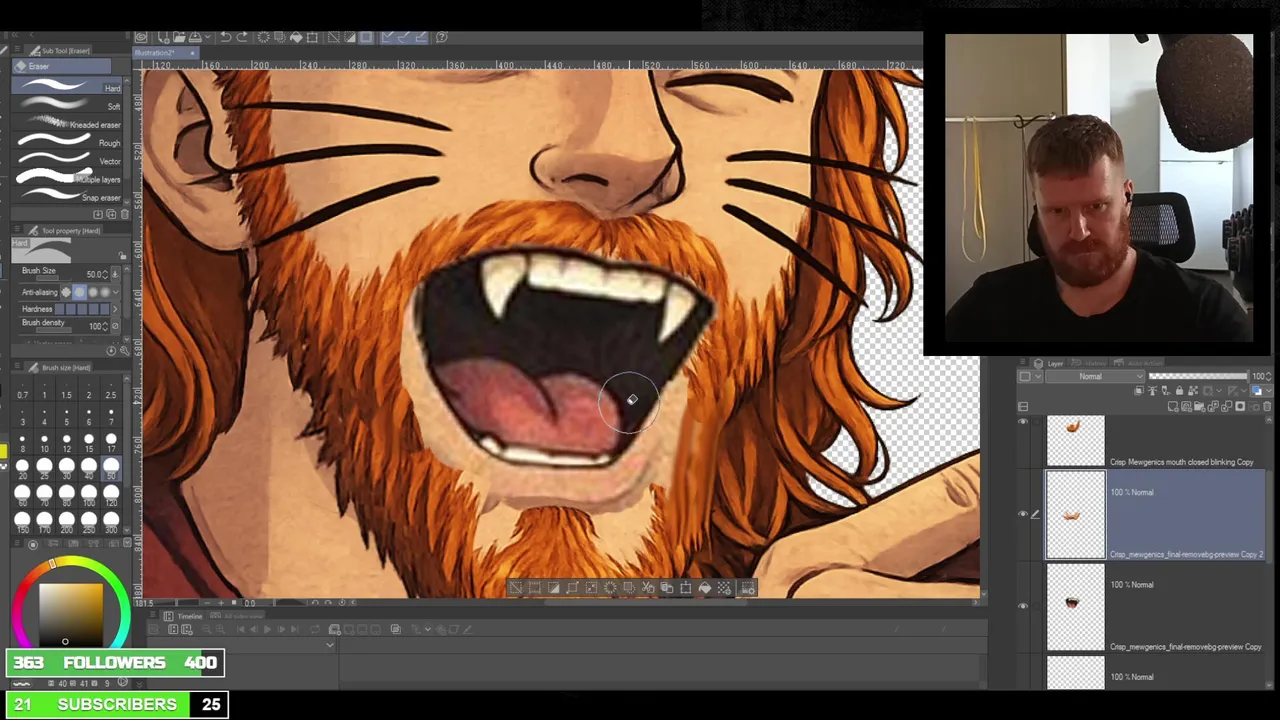
Task: Select the Soft eraser sub tool
Action: tap(66, 104)
